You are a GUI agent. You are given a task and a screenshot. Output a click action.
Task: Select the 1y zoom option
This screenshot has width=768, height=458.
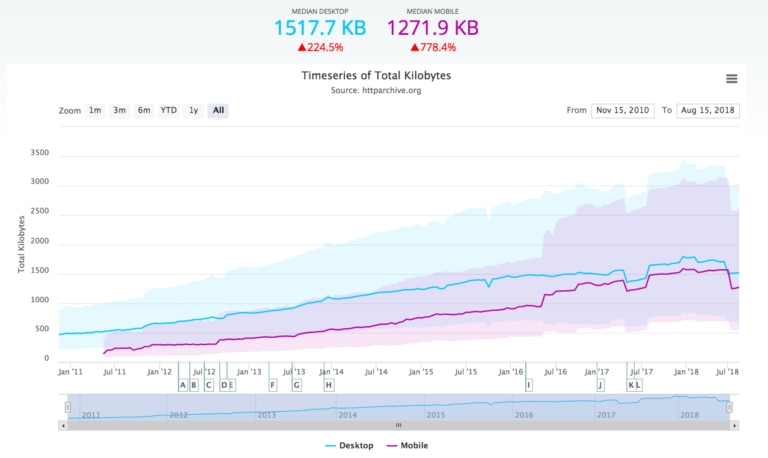194,110
